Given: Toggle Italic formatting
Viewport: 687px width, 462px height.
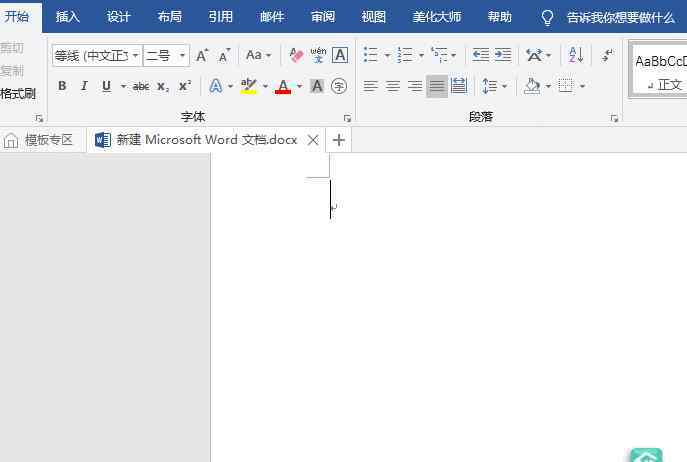Looking at the screenshot, I should click(x=84, y=86).
